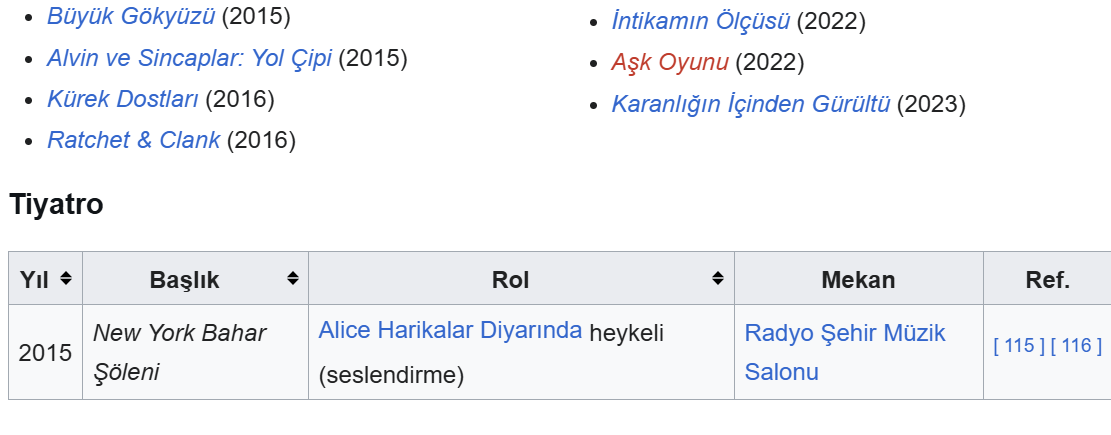Click the Mekan column header

point(858,280)
